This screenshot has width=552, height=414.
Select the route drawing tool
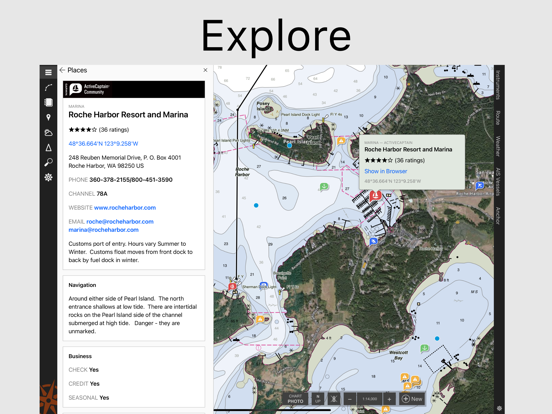point(48,87)
